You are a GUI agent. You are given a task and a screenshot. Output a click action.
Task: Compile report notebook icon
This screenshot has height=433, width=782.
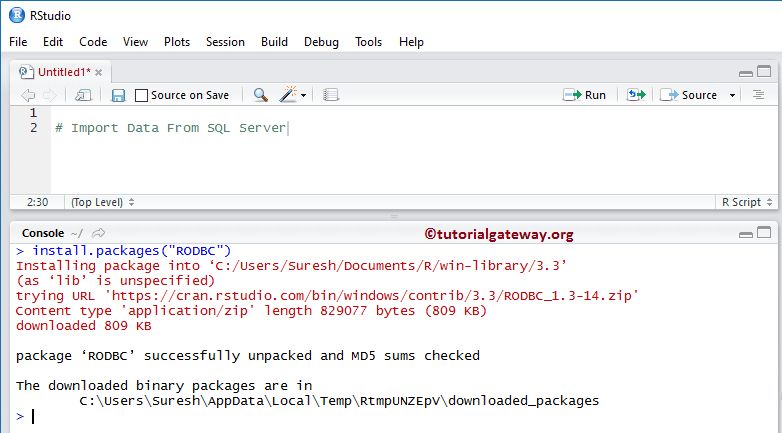click(331, 95)
